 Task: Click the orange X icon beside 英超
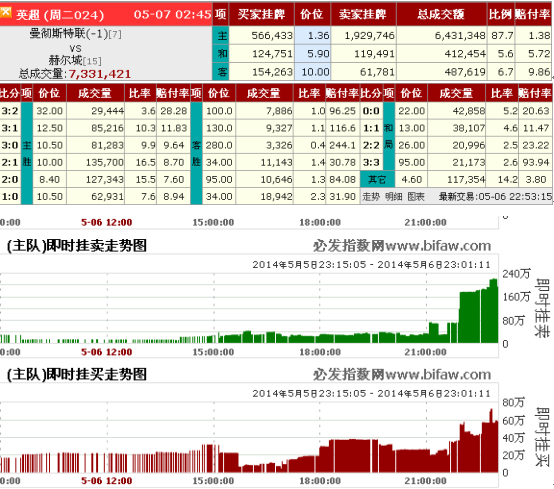(6, 12)
